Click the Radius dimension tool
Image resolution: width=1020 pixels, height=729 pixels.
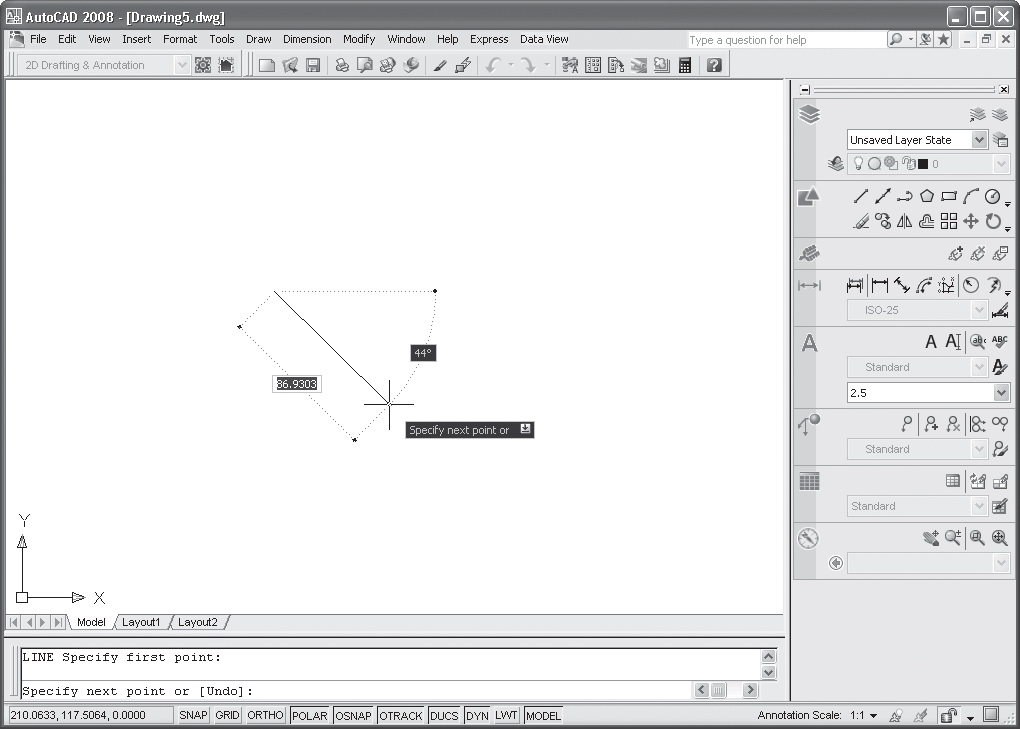tap(971, 285)
